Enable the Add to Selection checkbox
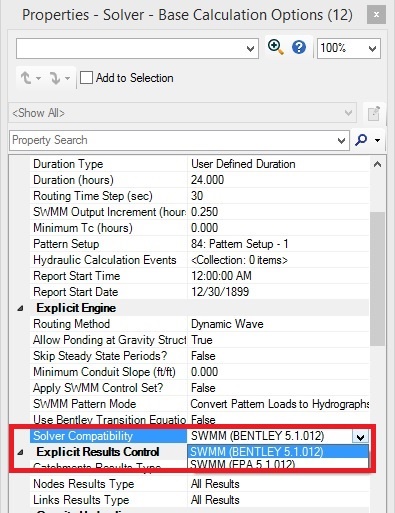 click(86, 78)
